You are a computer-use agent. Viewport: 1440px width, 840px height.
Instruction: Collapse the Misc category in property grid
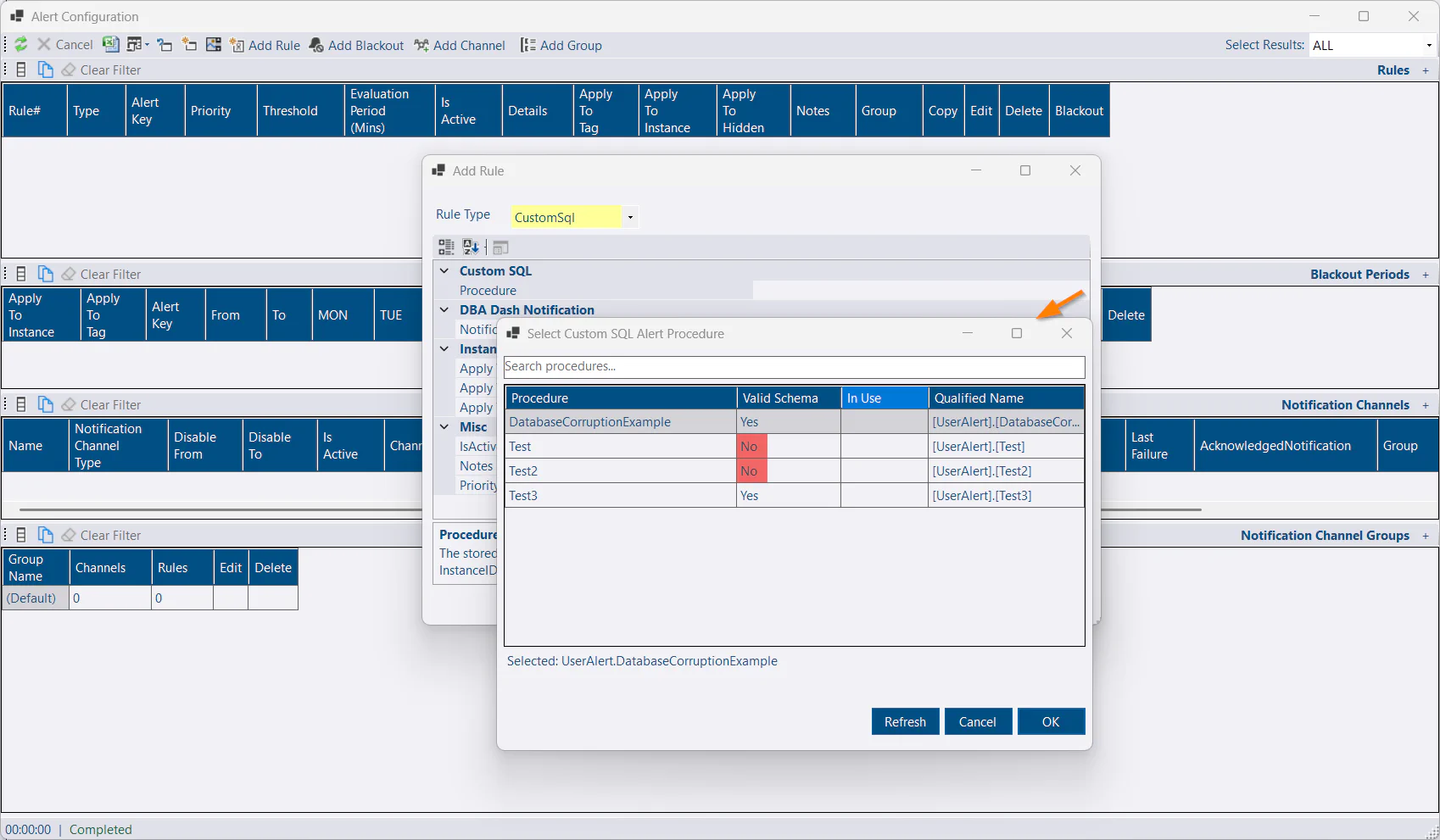tap(444, 427)
